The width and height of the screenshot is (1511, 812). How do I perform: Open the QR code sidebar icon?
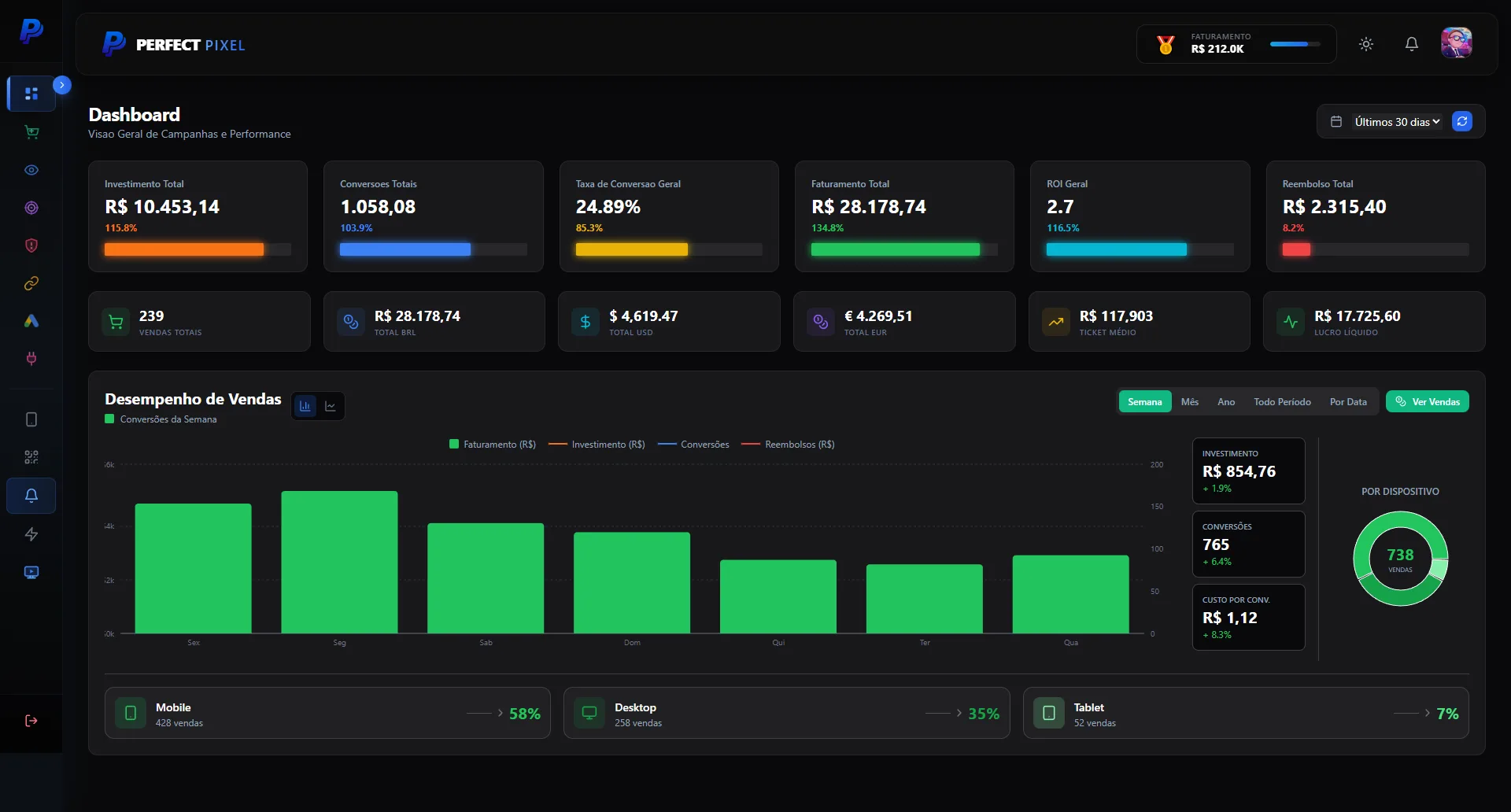coord(31,457)
